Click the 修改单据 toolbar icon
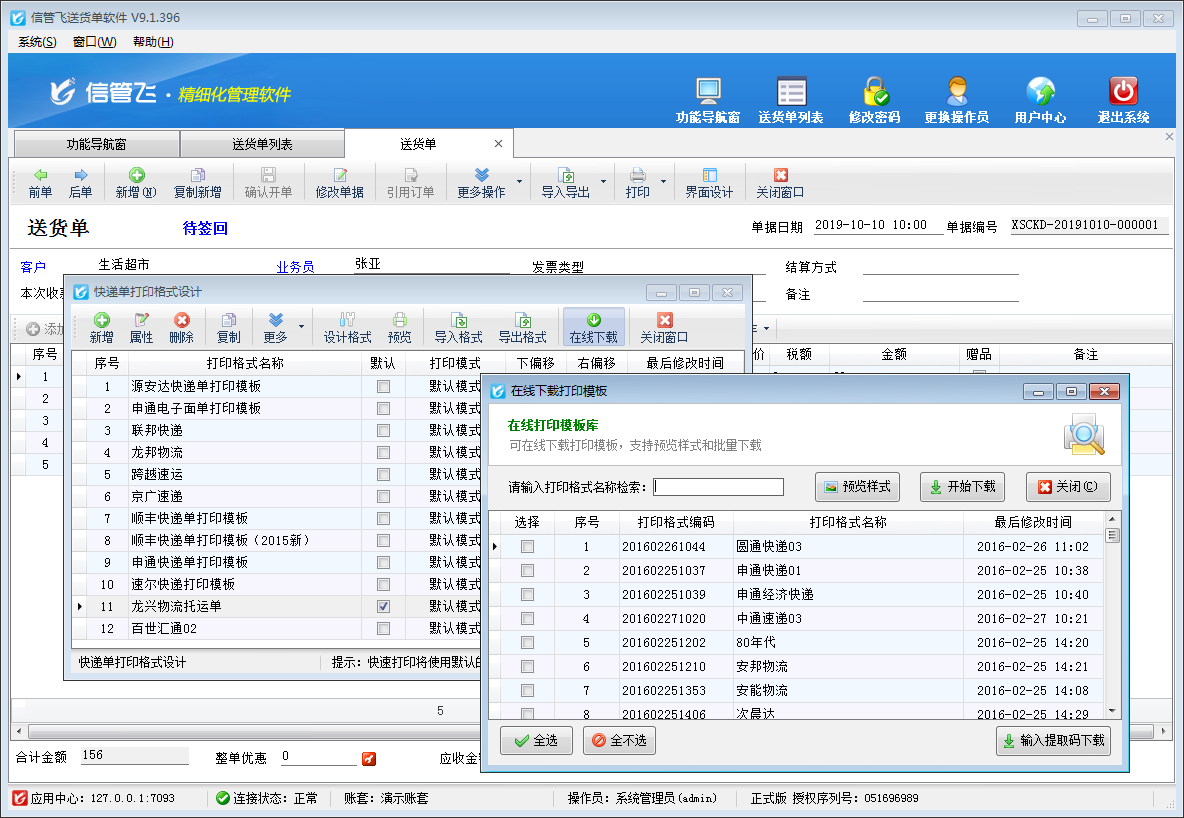 pos(340,183)
